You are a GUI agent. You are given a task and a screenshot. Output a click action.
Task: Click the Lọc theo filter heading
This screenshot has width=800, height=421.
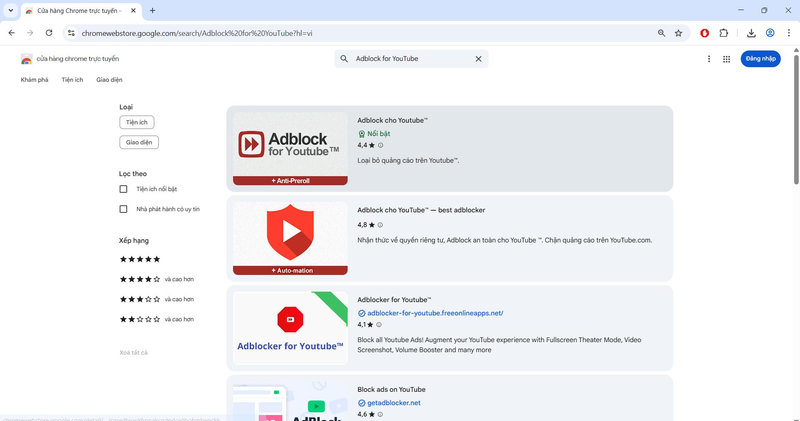(x=133, y=174)
